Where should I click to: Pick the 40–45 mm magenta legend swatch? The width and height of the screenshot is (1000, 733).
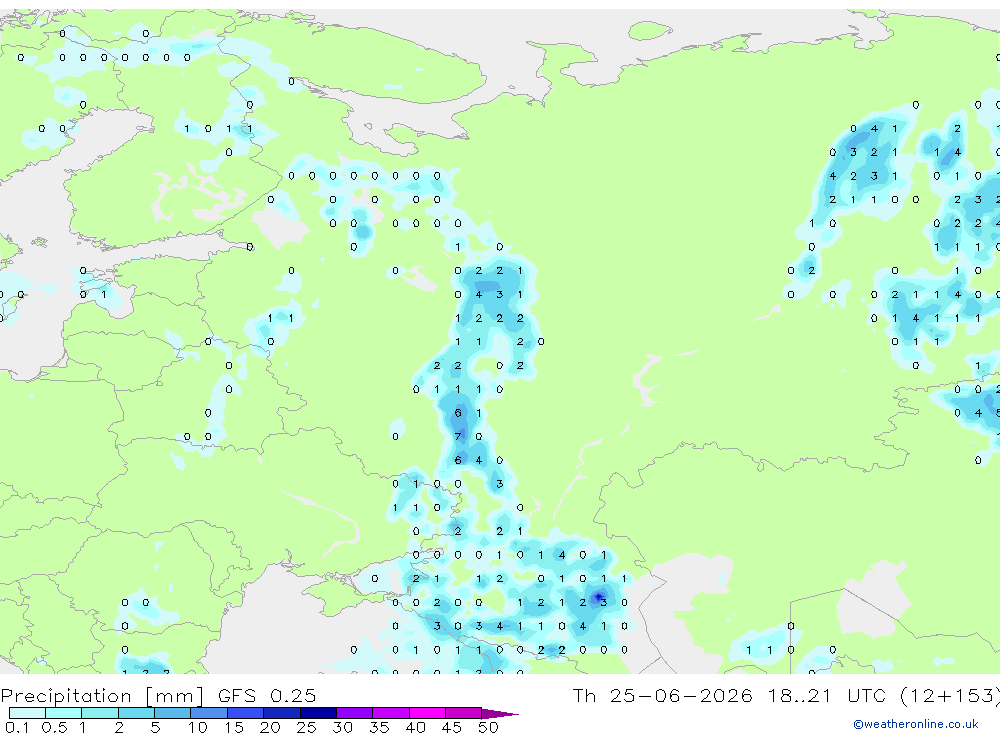427,713
